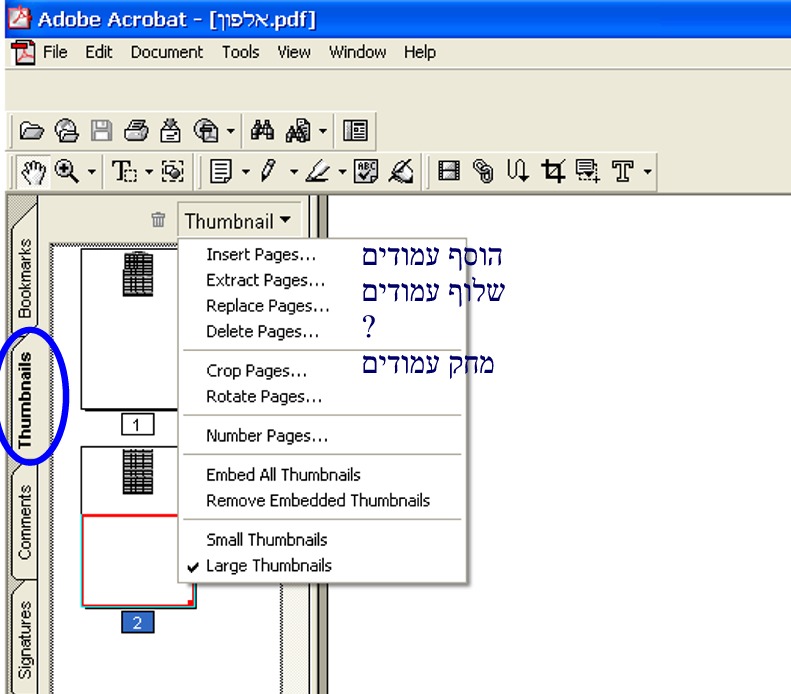Image resolution: width=791 pixels, height=694 pixels.
Task: Click the Acrobat document icon beside File
Action: tap(23, 52)
